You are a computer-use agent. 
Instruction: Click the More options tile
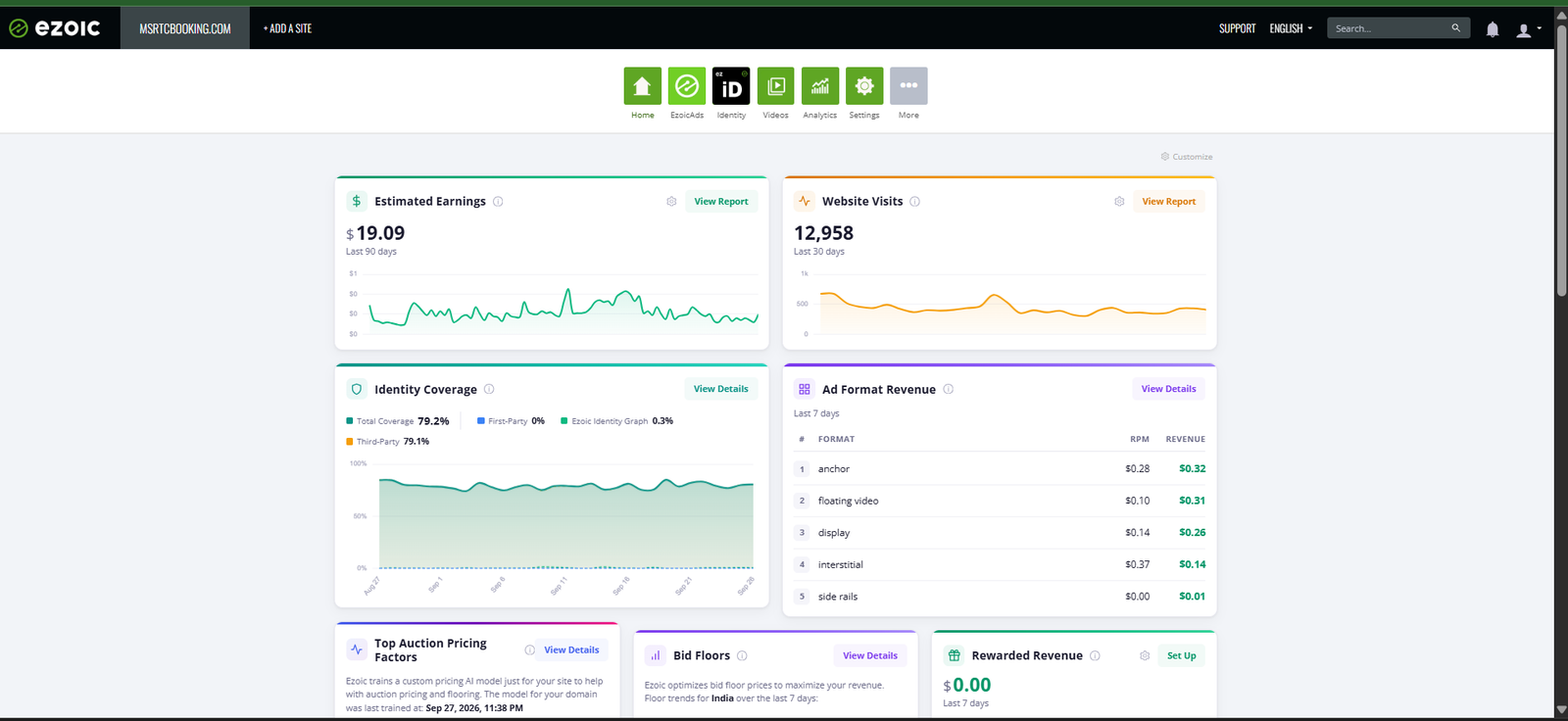click(x=908, y=86)
